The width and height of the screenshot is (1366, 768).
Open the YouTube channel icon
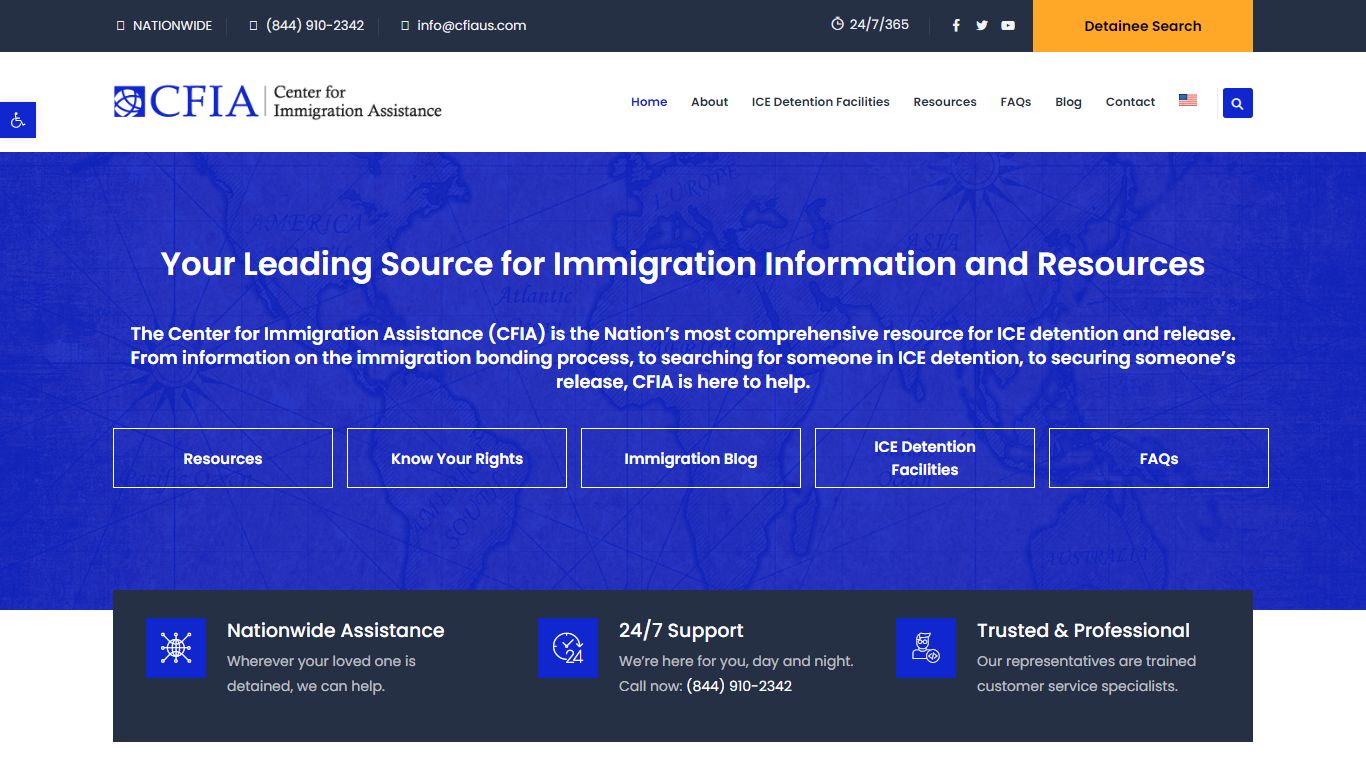[x=1008, y=26]
